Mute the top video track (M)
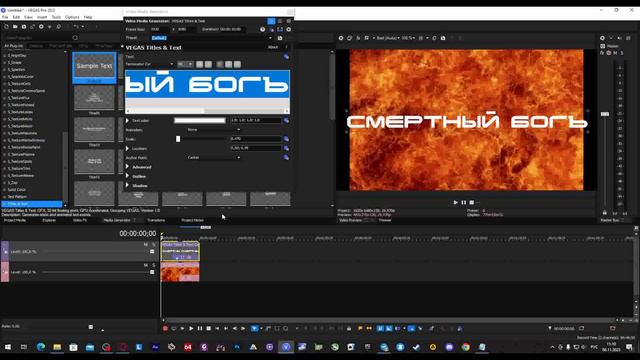This screenshot has width=640, height=360. pos(146,244)
